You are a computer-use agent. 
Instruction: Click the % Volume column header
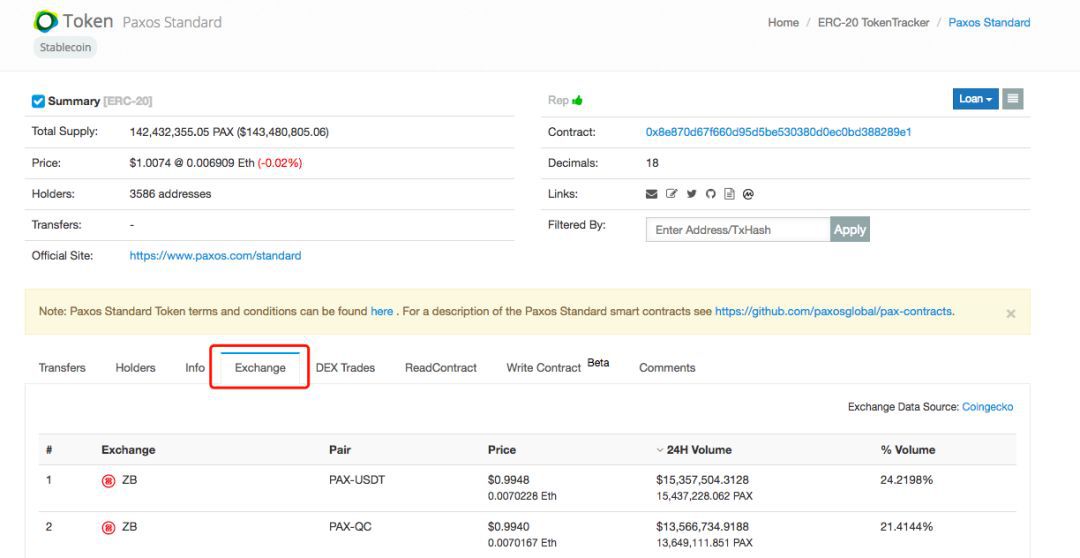908,450
